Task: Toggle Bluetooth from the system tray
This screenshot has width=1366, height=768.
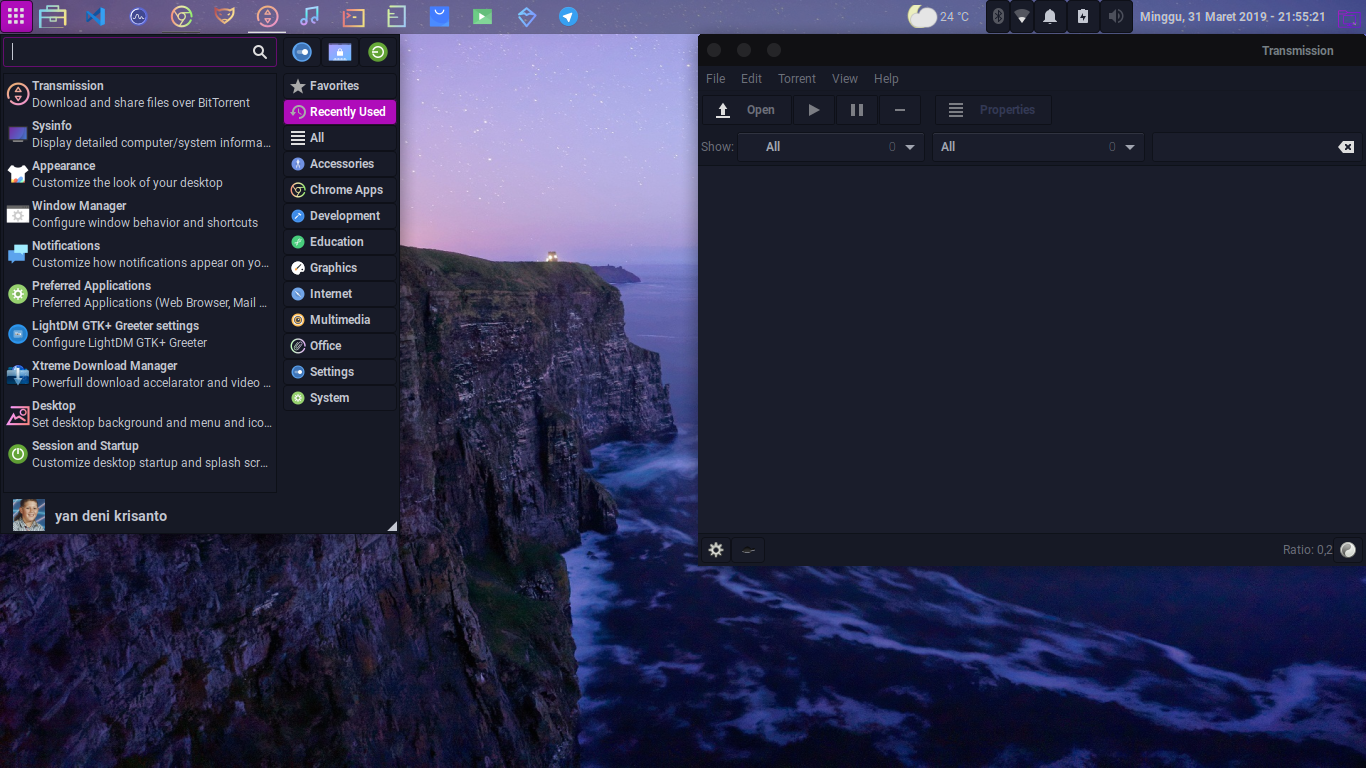Action: pos(997,16)
